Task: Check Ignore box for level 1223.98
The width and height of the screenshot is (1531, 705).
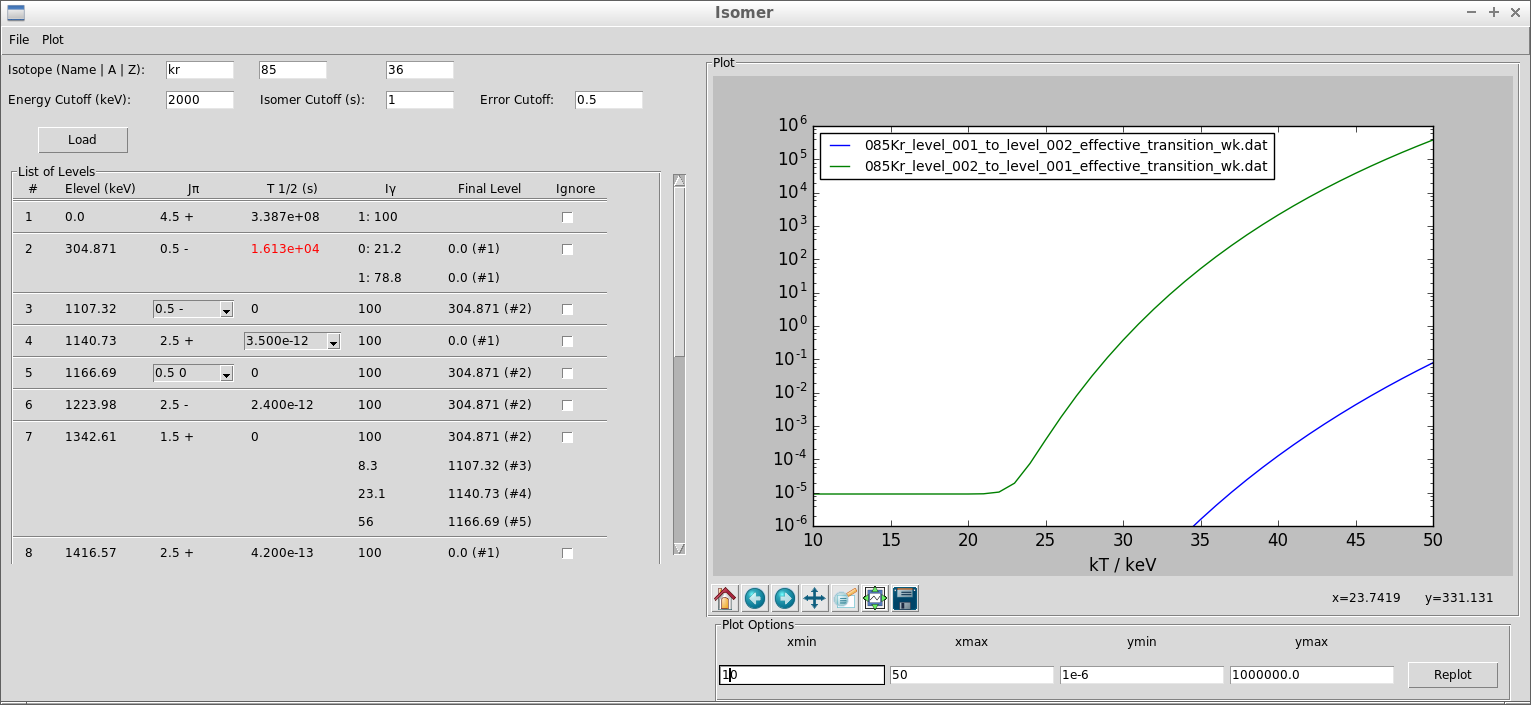Action: click(x=568, y=405)
